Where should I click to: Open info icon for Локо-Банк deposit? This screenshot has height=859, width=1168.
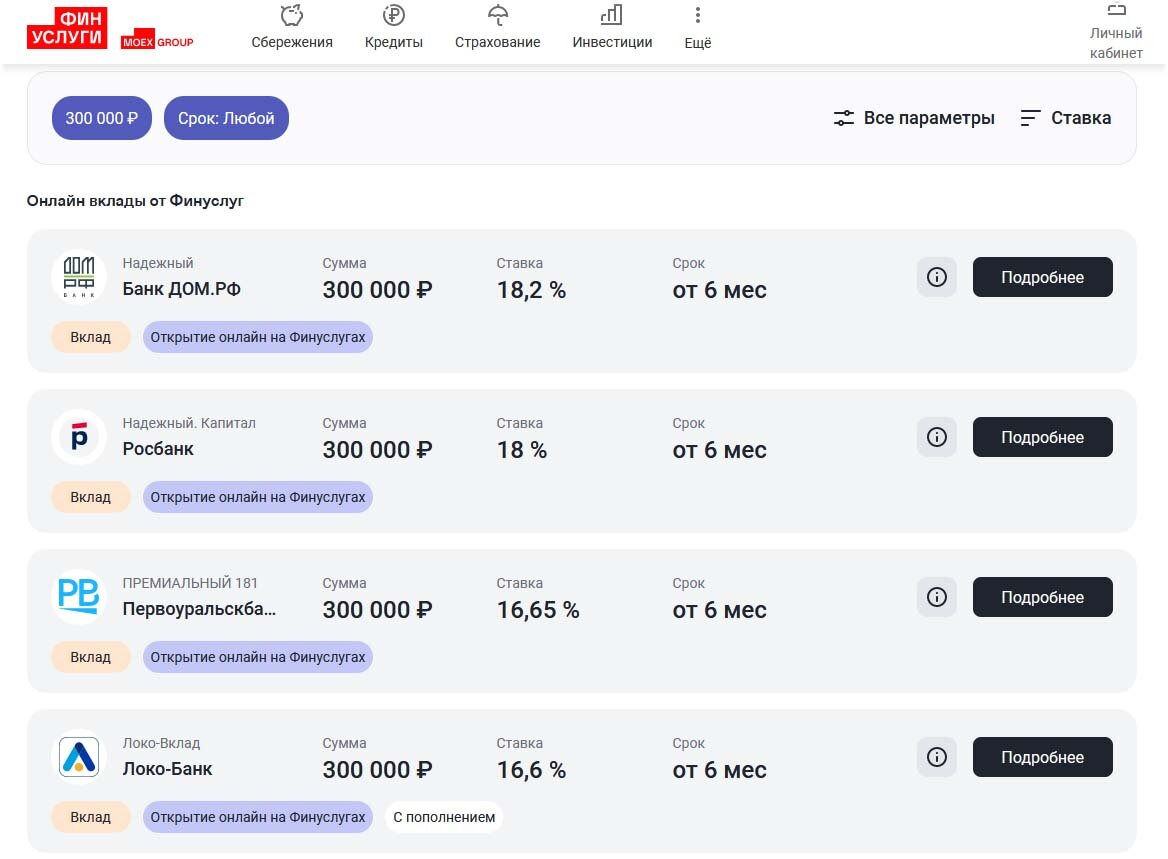click(936, 757)
